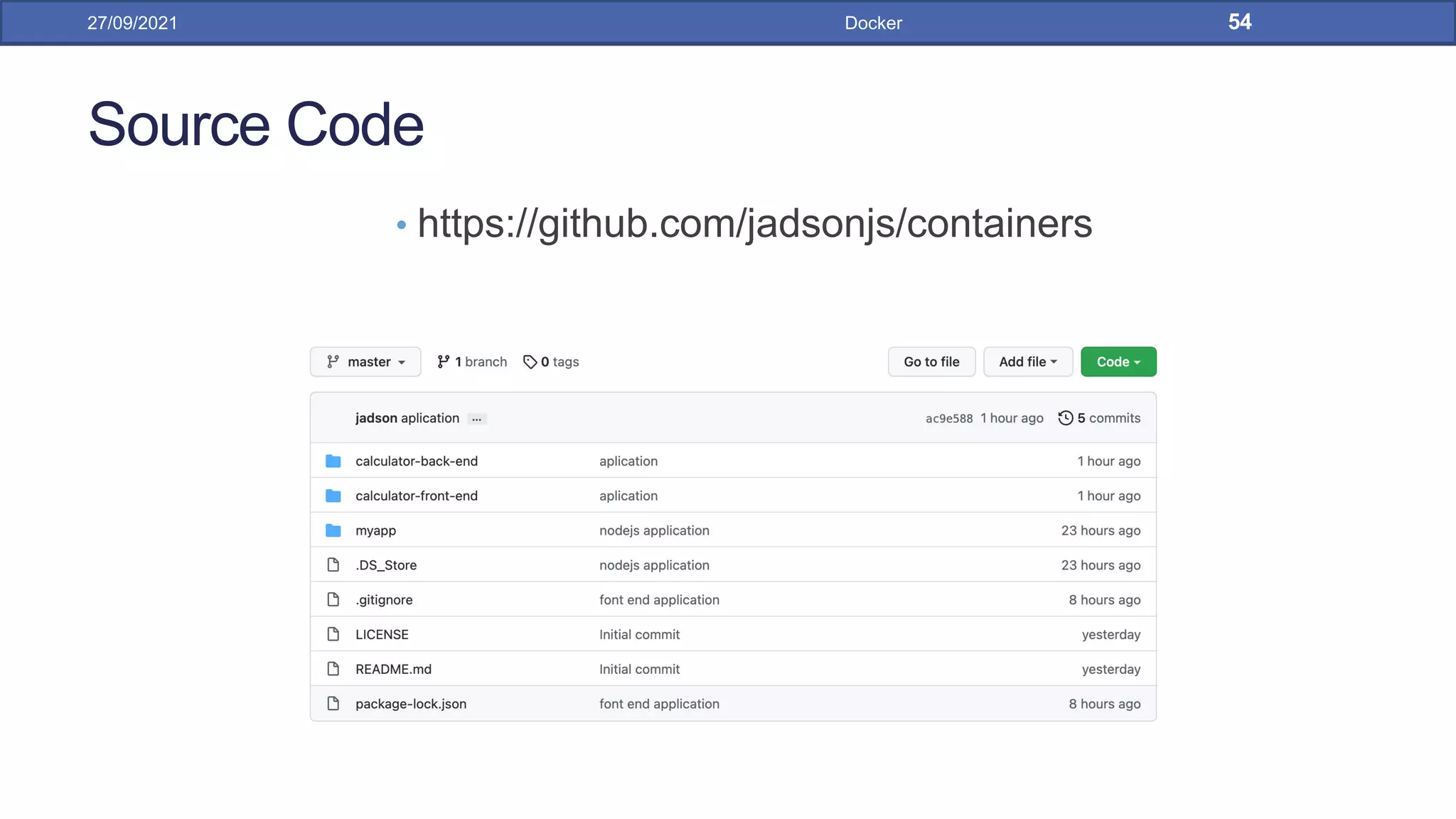Click the myapp folder icon
This screenshot has width=1456, height=819.
[333, 530]
